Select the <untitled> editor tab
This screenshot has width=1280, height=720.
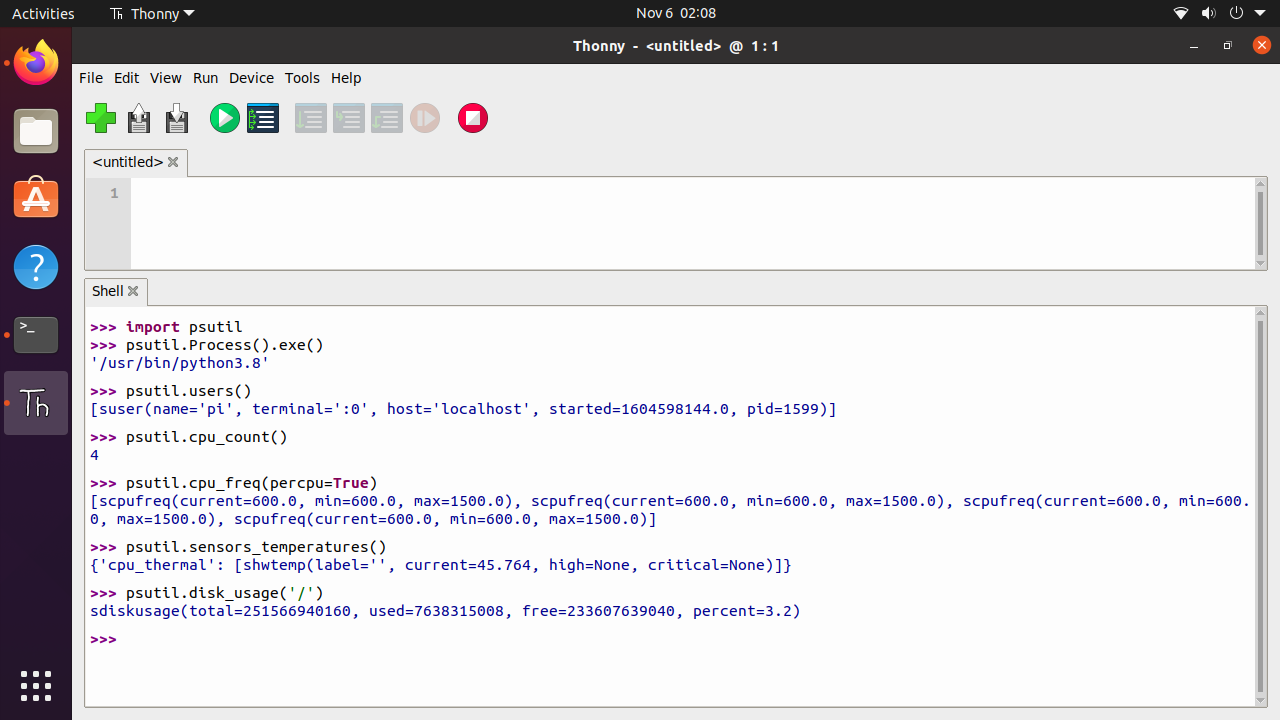coord(128,162)
